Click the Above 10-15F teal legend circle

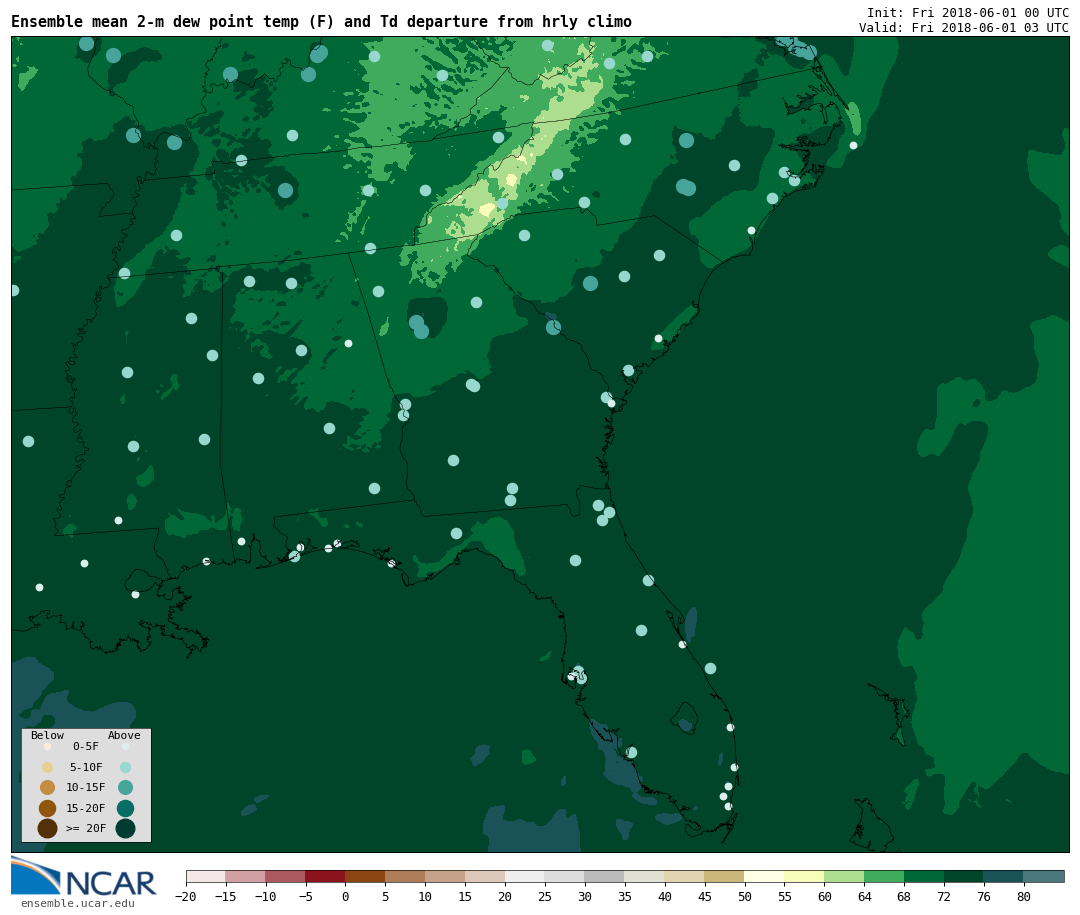coord(125,788)
